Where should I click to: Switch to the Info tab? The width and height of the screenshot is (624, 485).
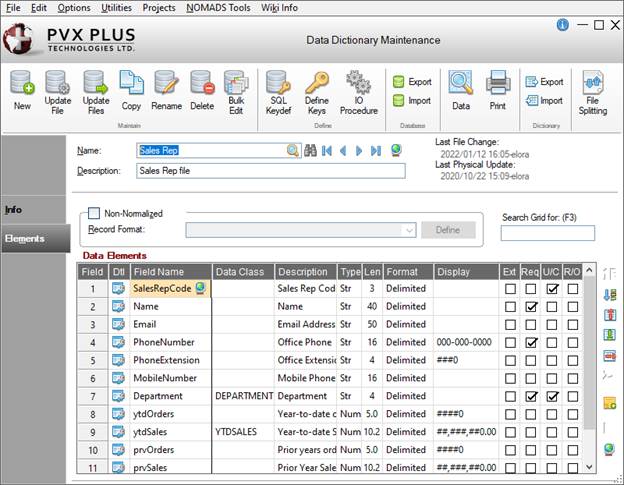(14, 209)
